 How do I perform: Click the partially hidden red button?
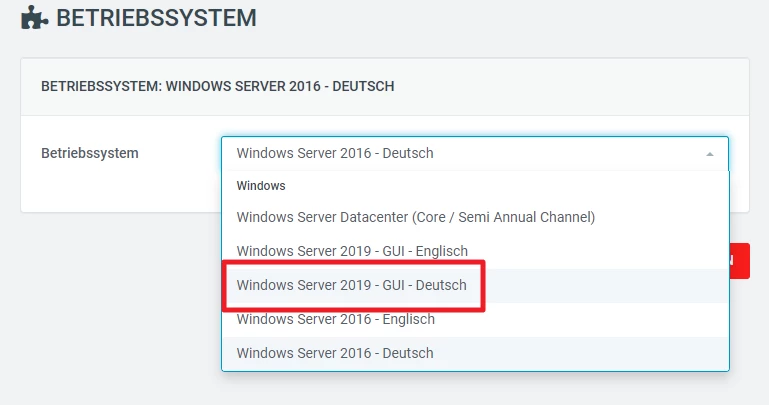click(x=739, y=260)
